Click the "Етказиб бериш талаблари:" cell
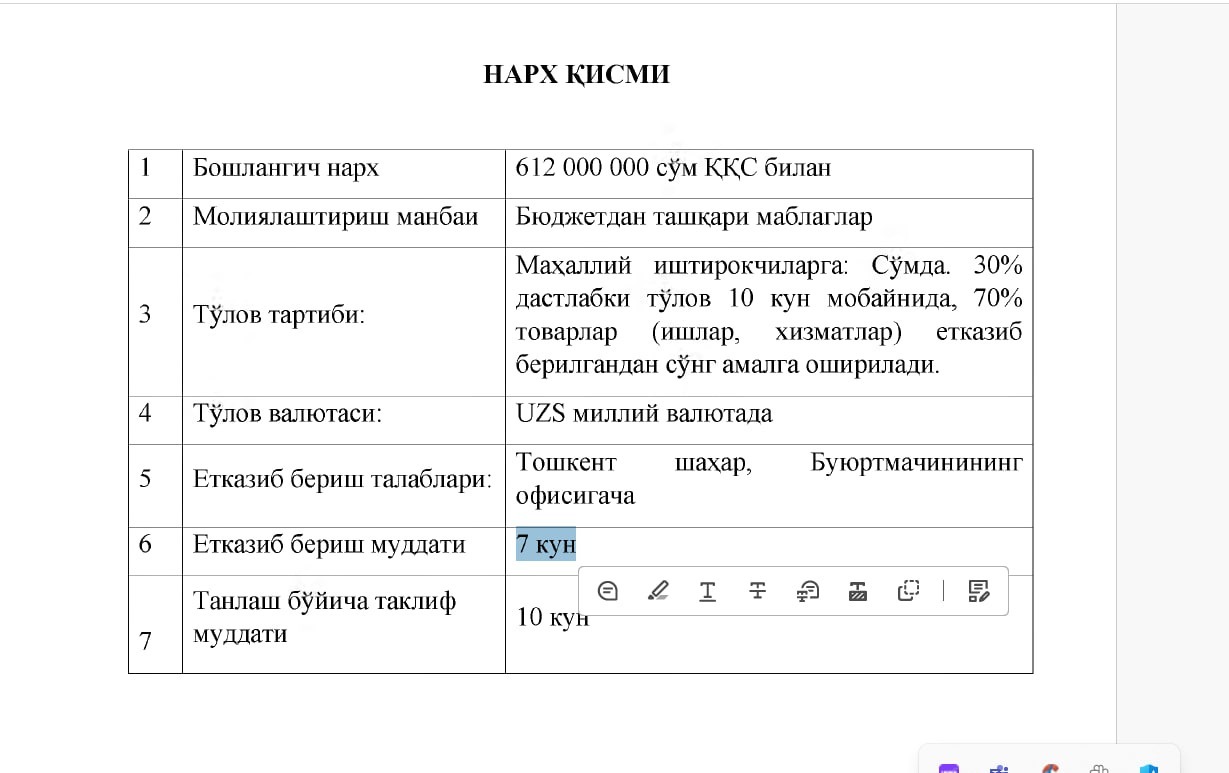The width and height of the screenshot is (1229, 773). 343,478
